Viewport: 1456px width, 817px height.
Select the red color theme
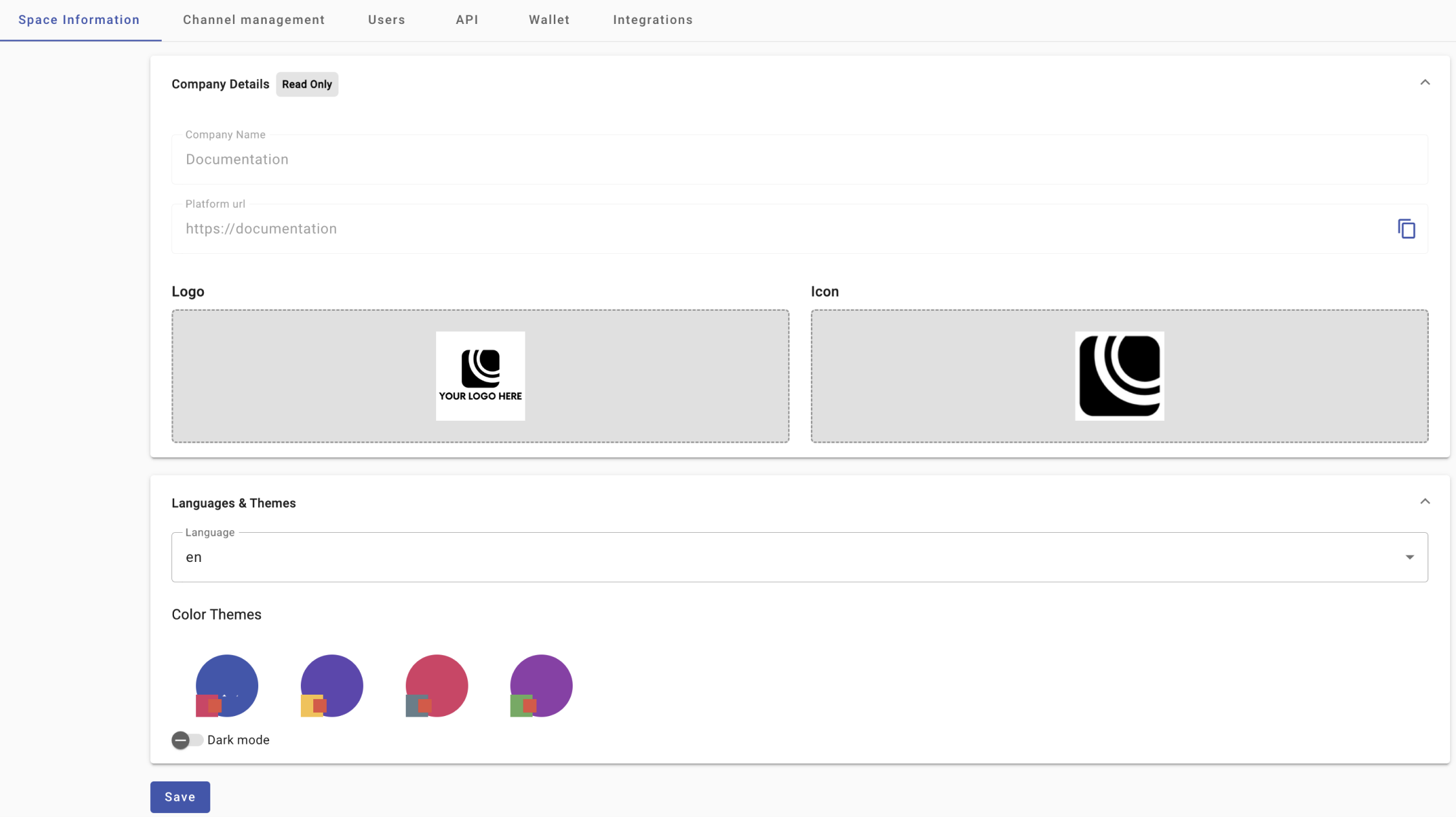point(437,685)
